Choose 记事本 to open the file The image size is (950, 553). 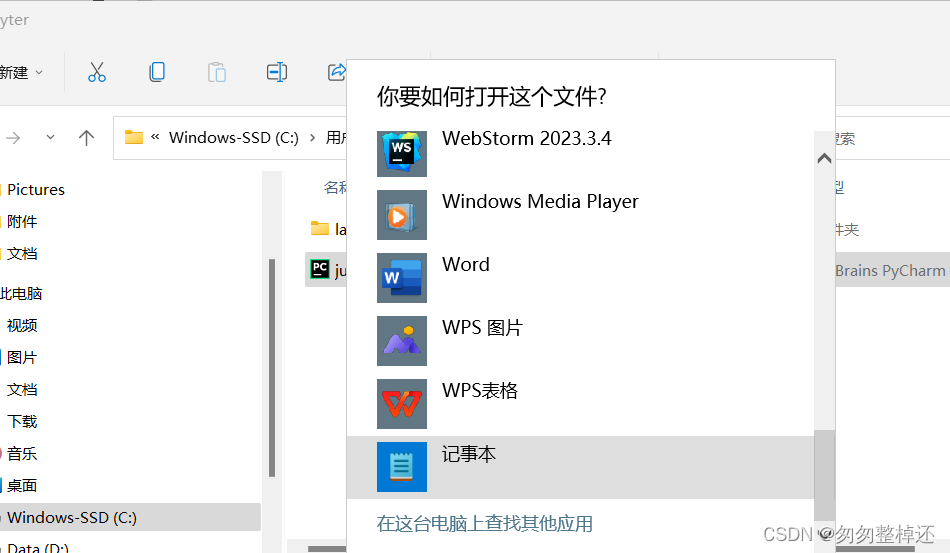[581, 468]
